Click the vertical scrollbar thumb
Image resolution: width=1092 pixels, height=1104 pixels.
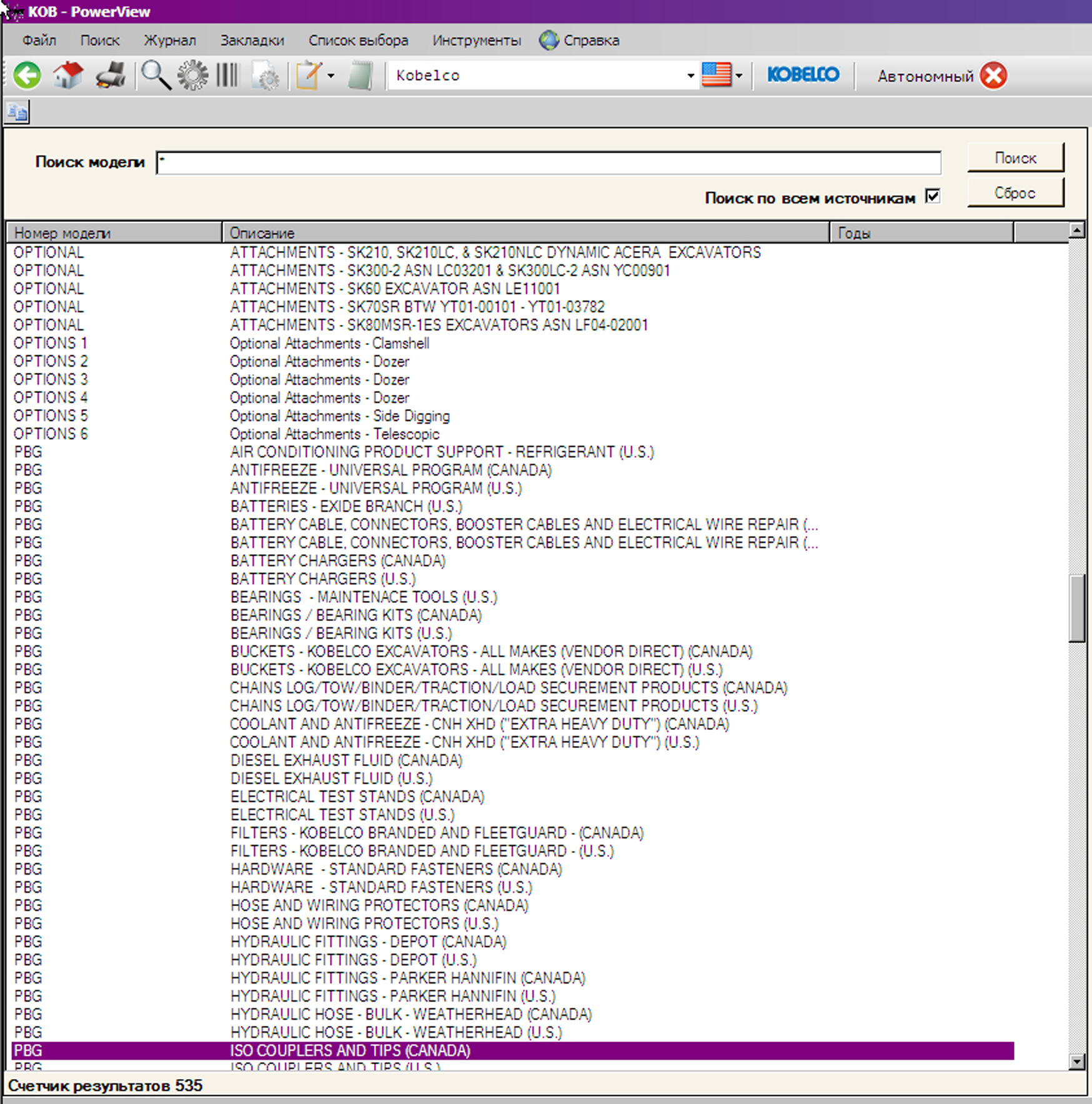[x=1076, y=607]
